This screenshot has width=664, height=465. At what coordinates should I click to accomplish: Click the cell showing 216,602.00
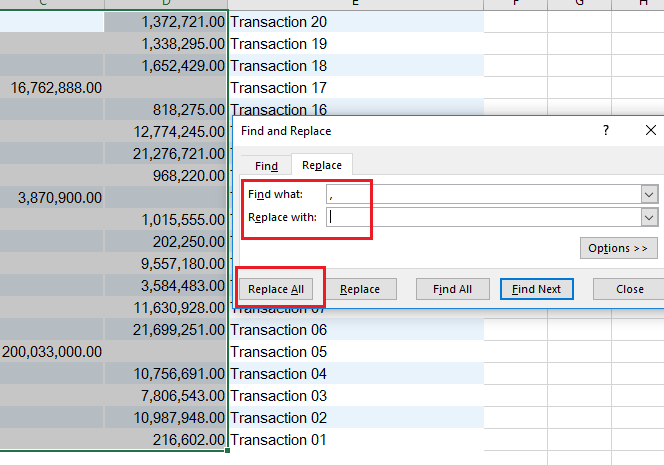pyautogui.click(x=166, y=440)
